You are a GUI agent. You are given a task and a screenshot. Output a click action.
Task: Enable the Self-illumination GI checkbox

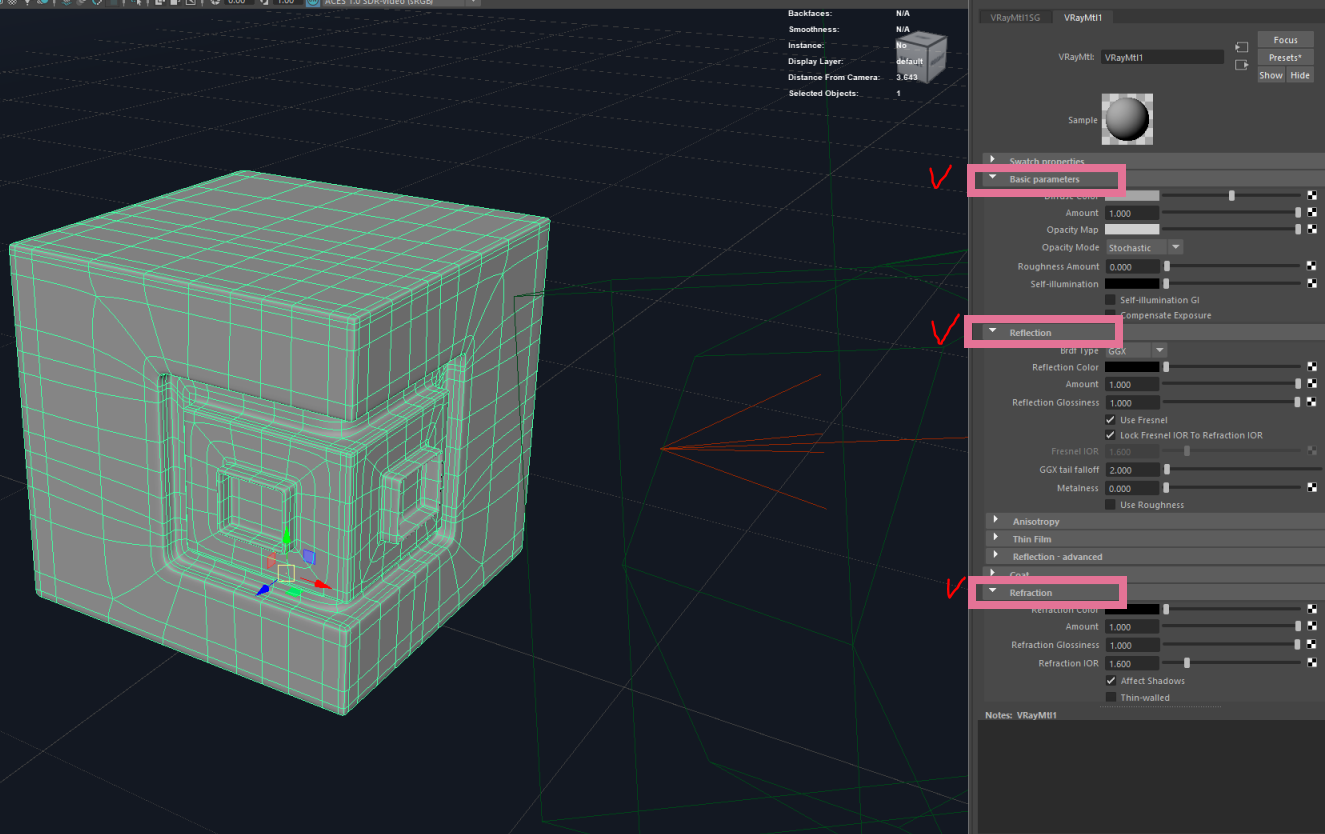pyautogui.click(x=1110, y=300)
